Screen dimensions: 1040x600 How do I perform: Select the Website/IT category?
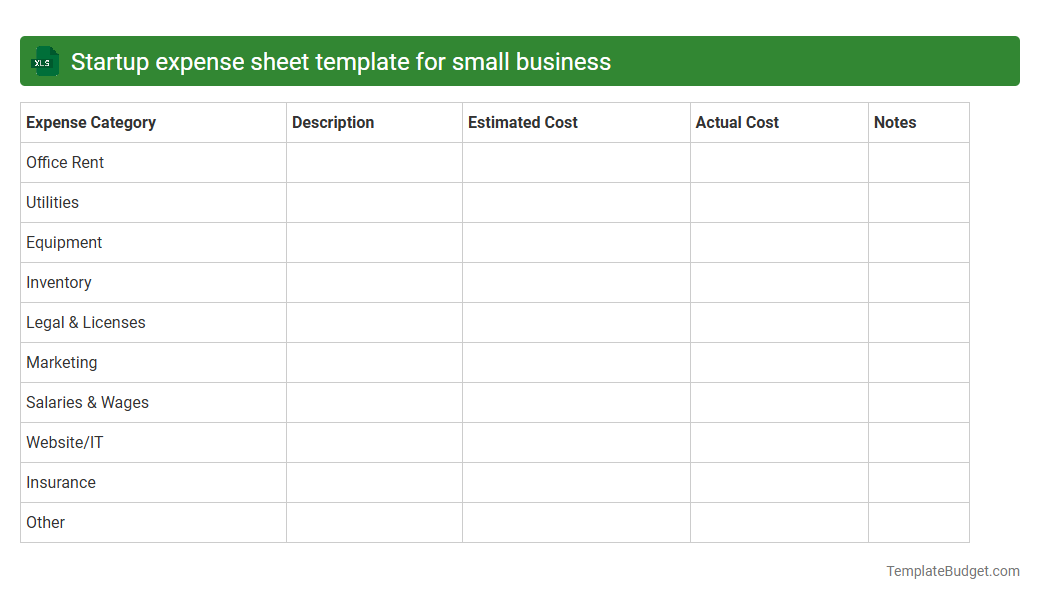[64, 442]
